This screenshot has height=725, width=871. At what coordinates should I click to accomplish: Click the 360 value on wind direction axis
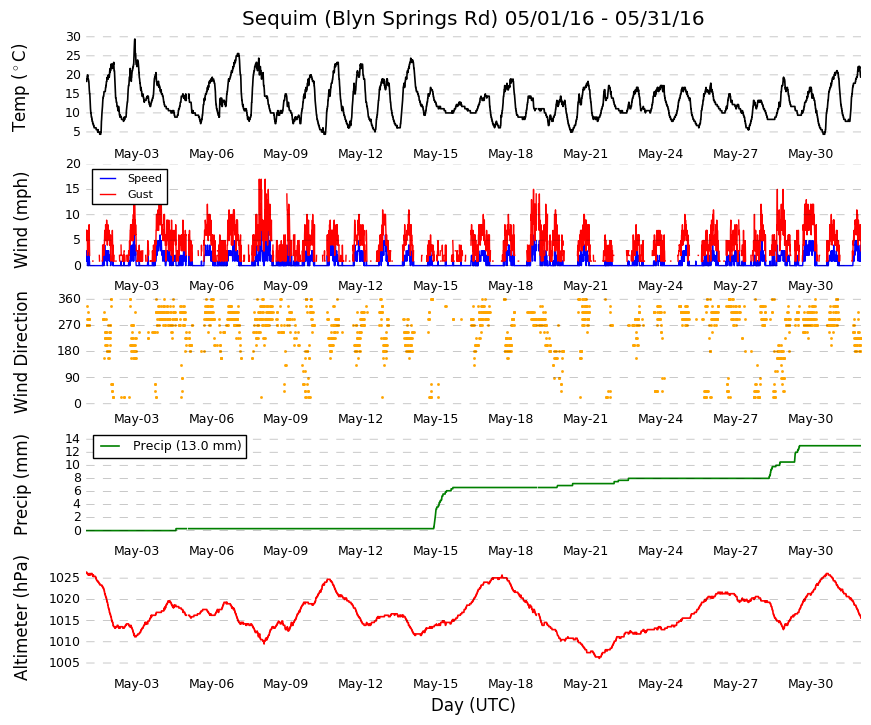[x=70, y=299]
